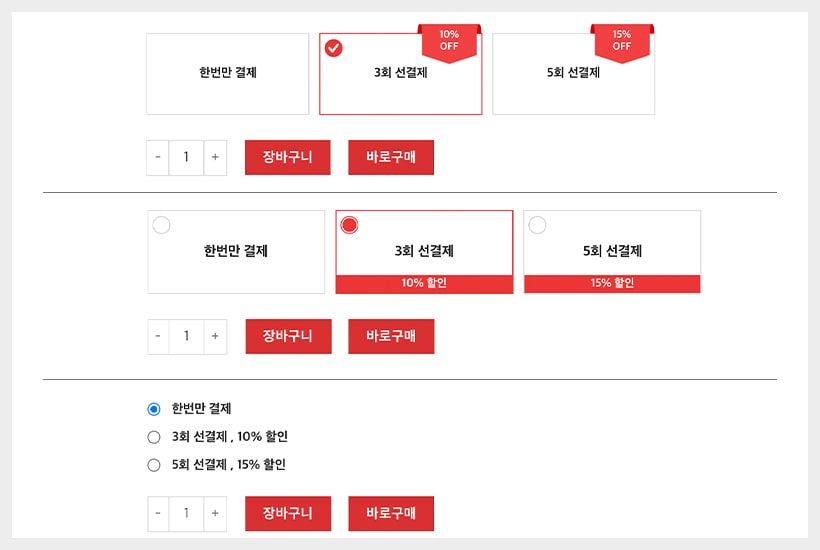Select the top 한번만 결제 card
820x550 pixels.
pyautogui.click(x=227, y=73)
